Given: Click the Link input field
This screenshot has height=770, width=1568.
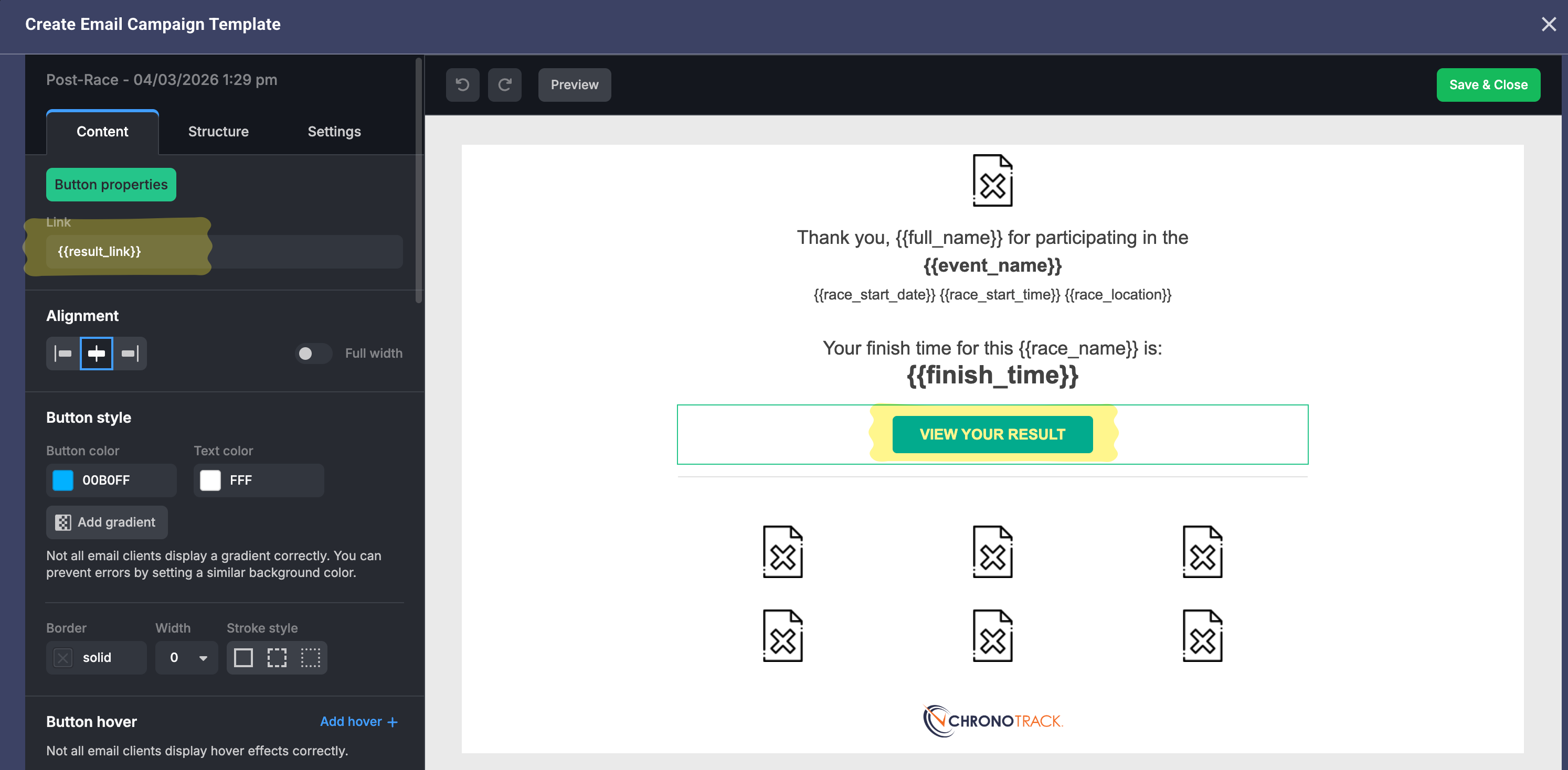Looking at the screenshot, I should click(x=224, y=251).
